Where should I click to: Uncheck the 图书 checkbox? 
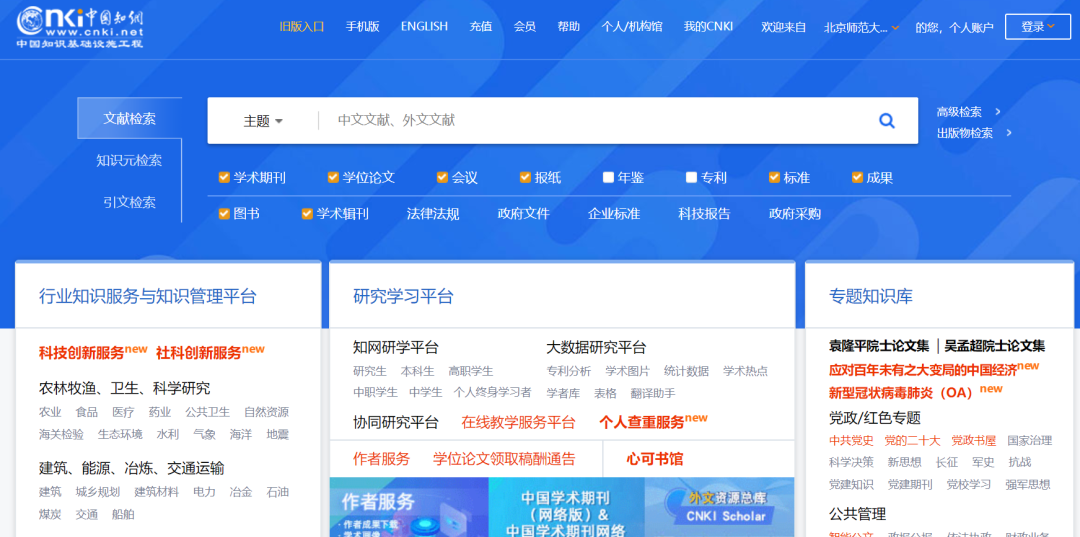[224, 214]
